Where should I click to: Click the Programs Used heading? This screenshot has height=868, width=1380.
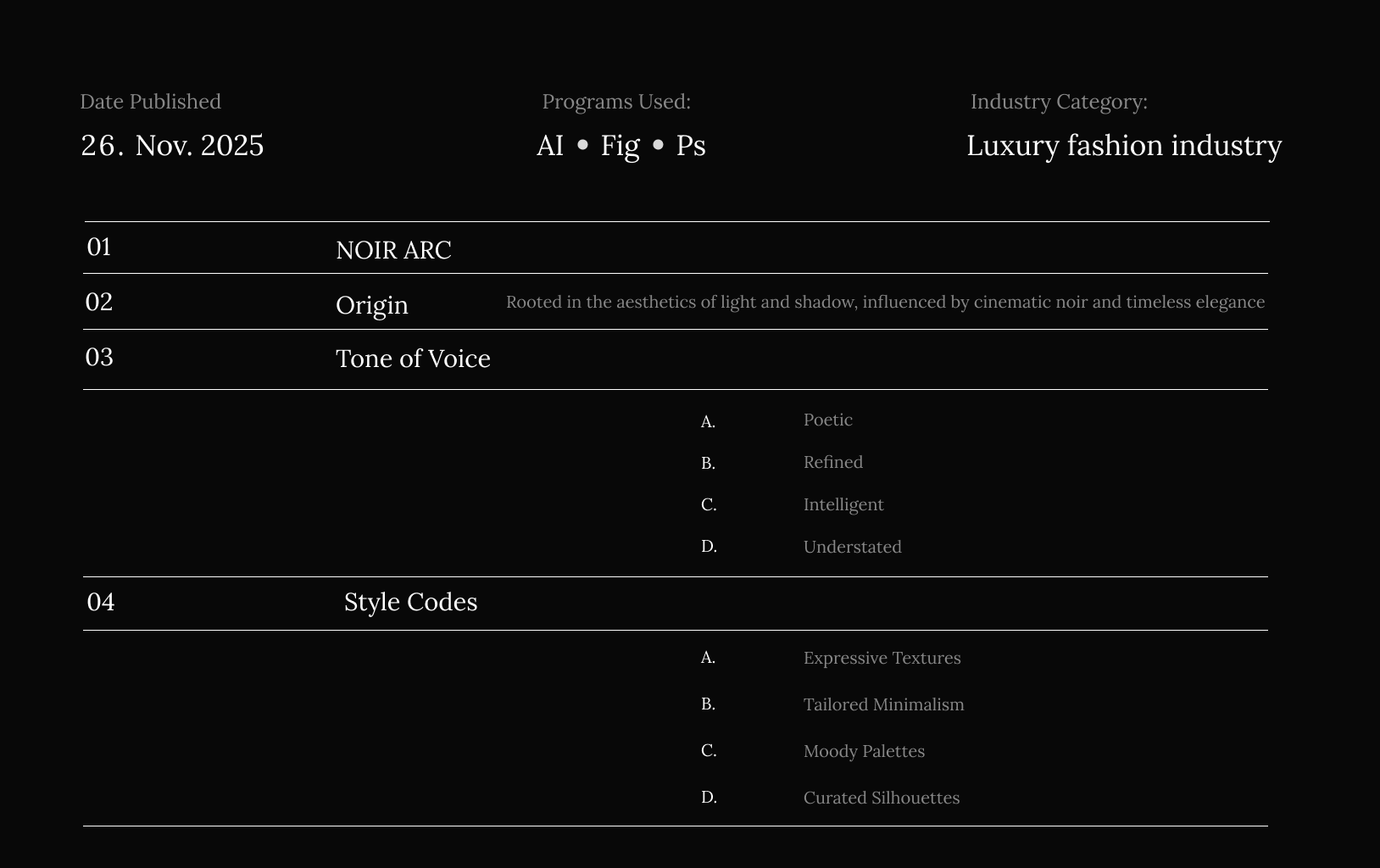click(616, 102)
